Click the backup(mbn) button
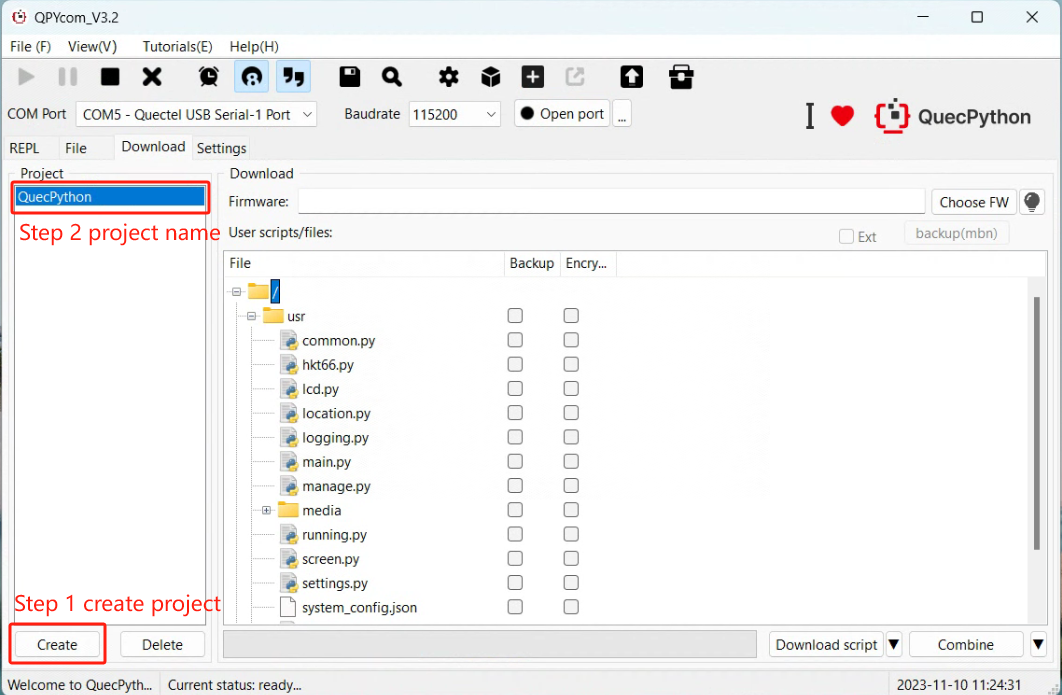This screenshot has height=695, width=1062. (956, 233)
